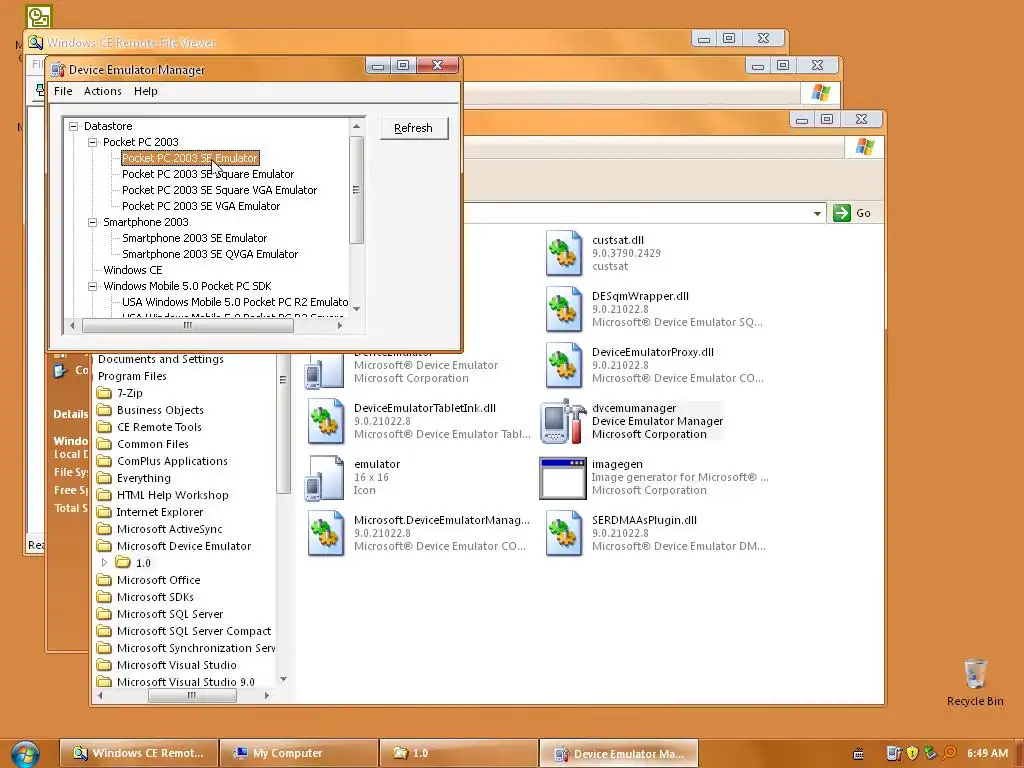Viewport: 1024px width, 768px height.
Task: Switch to the 1.0 folder taskbar button
Action: coord(458,753)
